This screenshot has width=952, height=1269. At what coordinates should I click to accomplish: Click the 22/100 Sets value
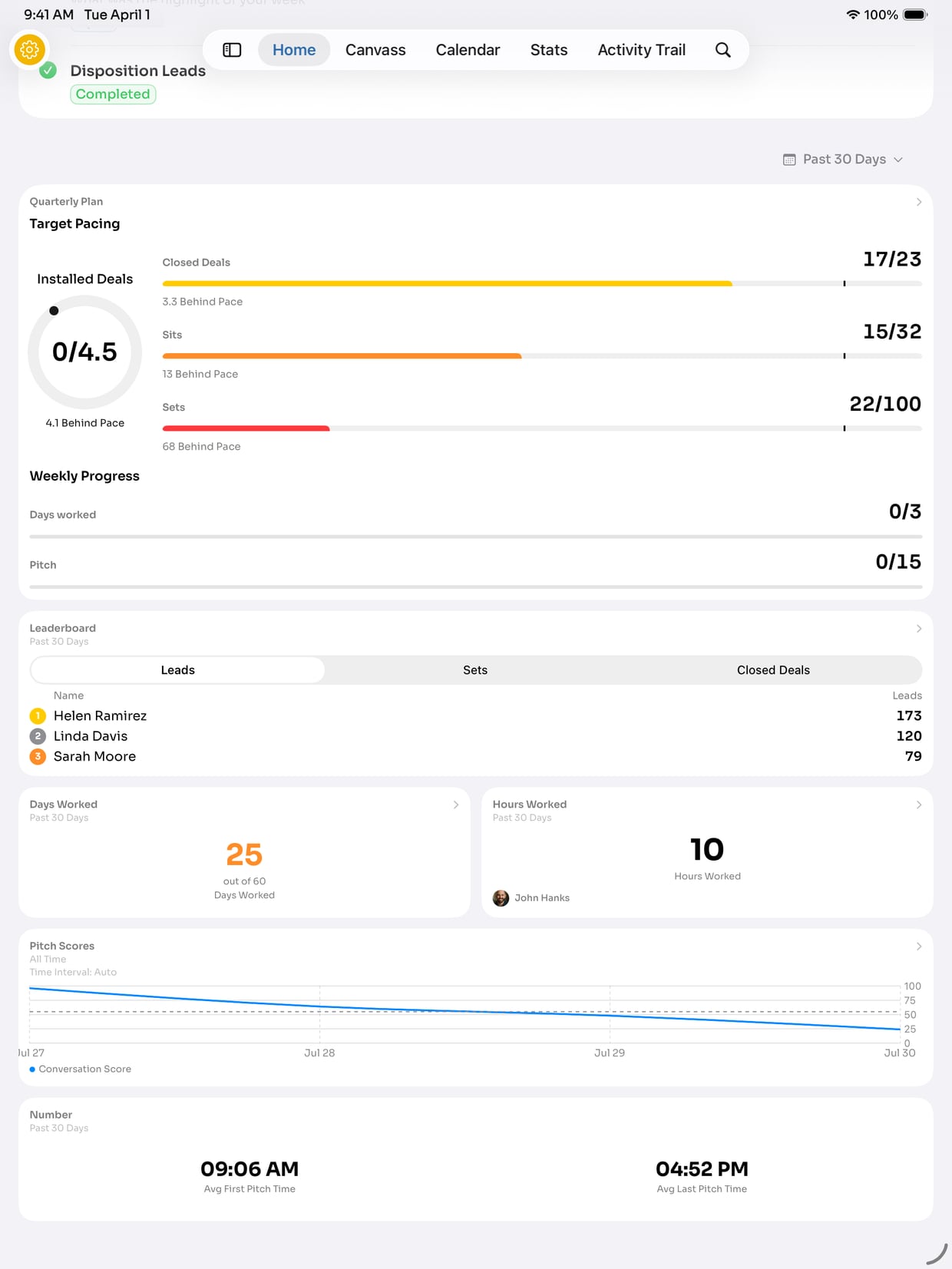pyautogui.click(x=885, y=404)
